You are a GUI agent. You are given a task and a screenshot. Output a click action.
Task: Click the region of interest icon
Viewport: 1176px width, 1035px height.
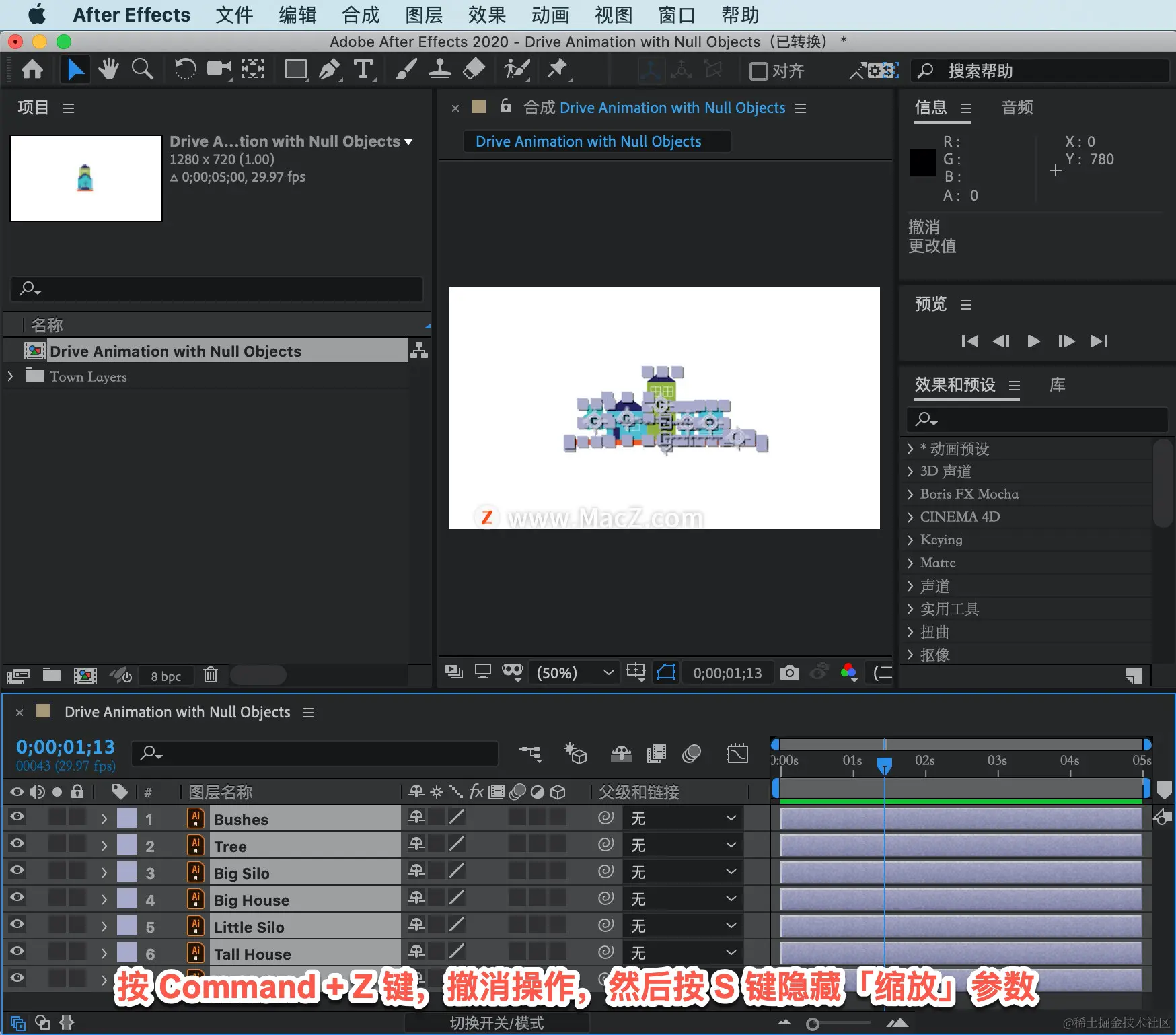pyautogui.click(x=636, y=672)
